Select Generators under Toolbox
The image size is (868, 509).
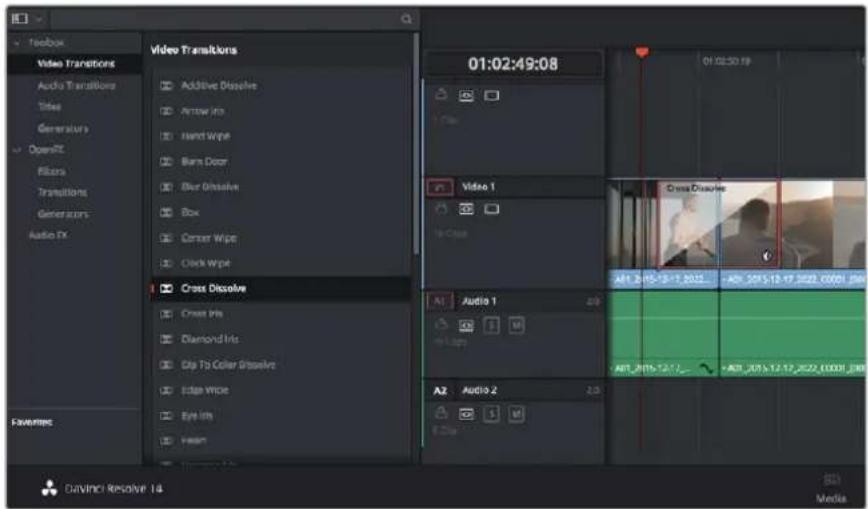point(63,128)
